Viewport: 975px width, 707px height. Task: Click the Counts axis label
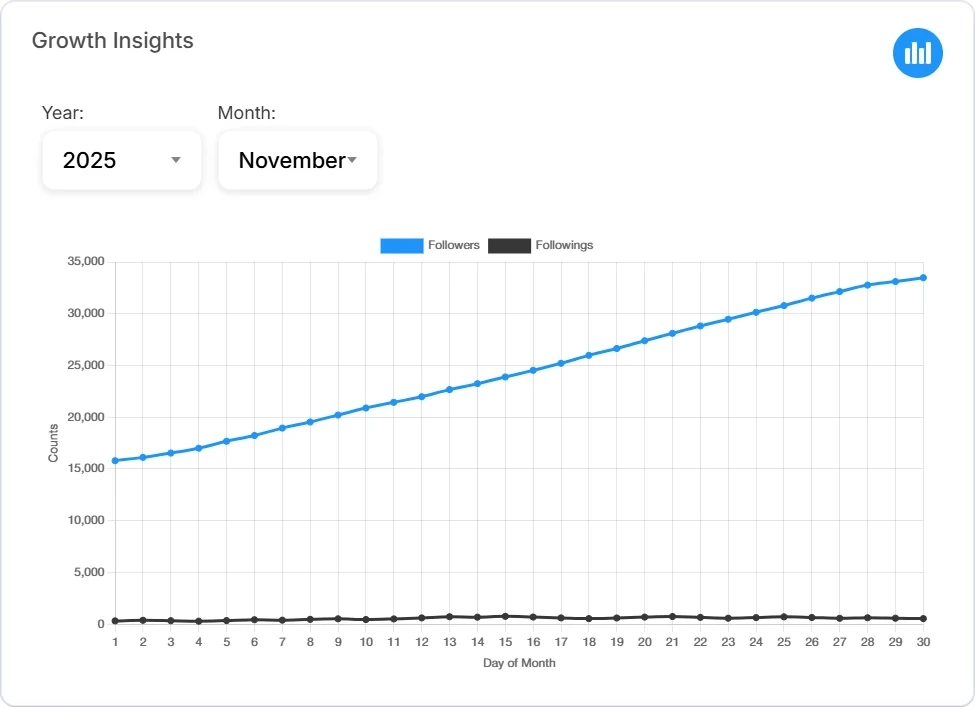(53, 441)
